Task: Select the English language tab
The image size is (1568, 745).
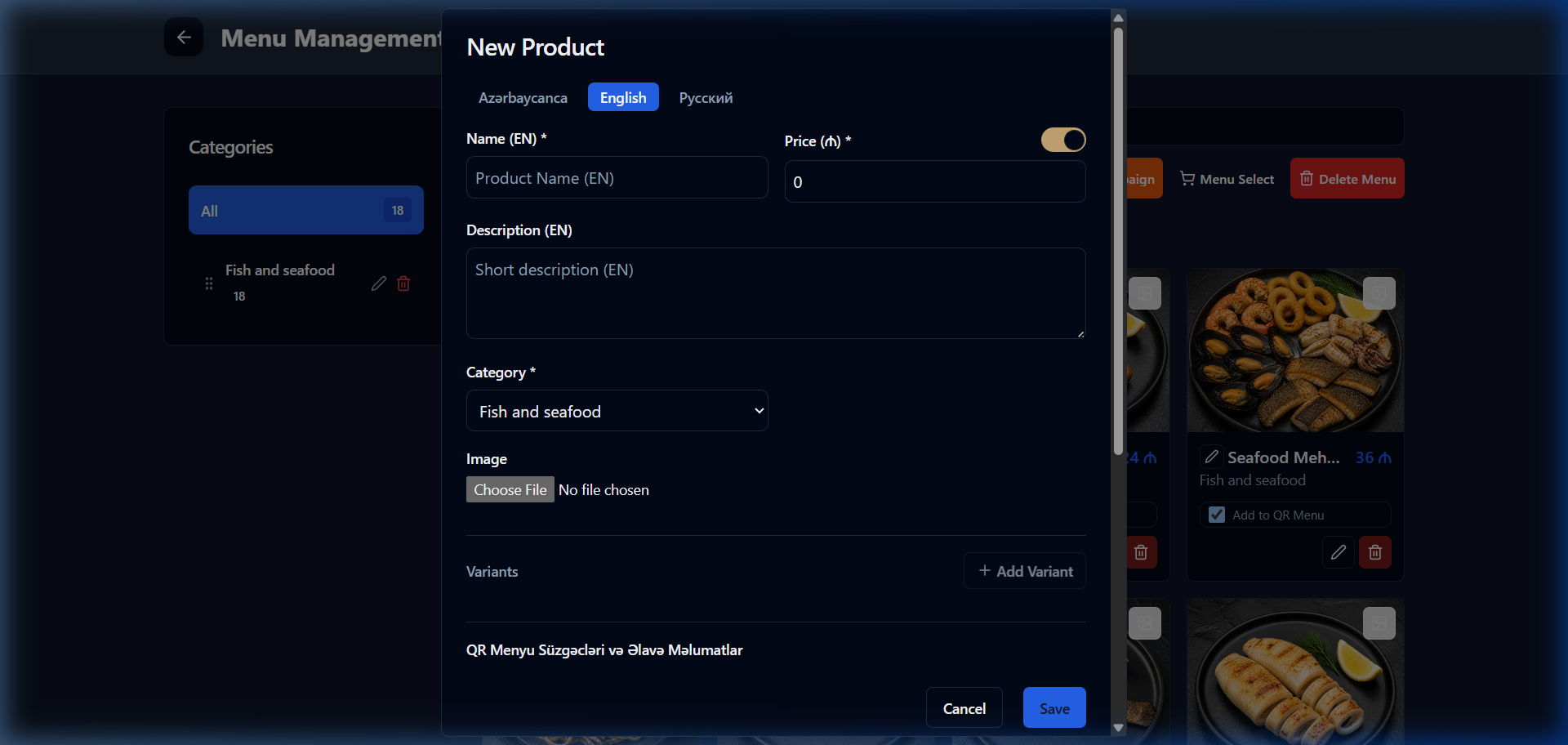Action: tap(623, 97)
